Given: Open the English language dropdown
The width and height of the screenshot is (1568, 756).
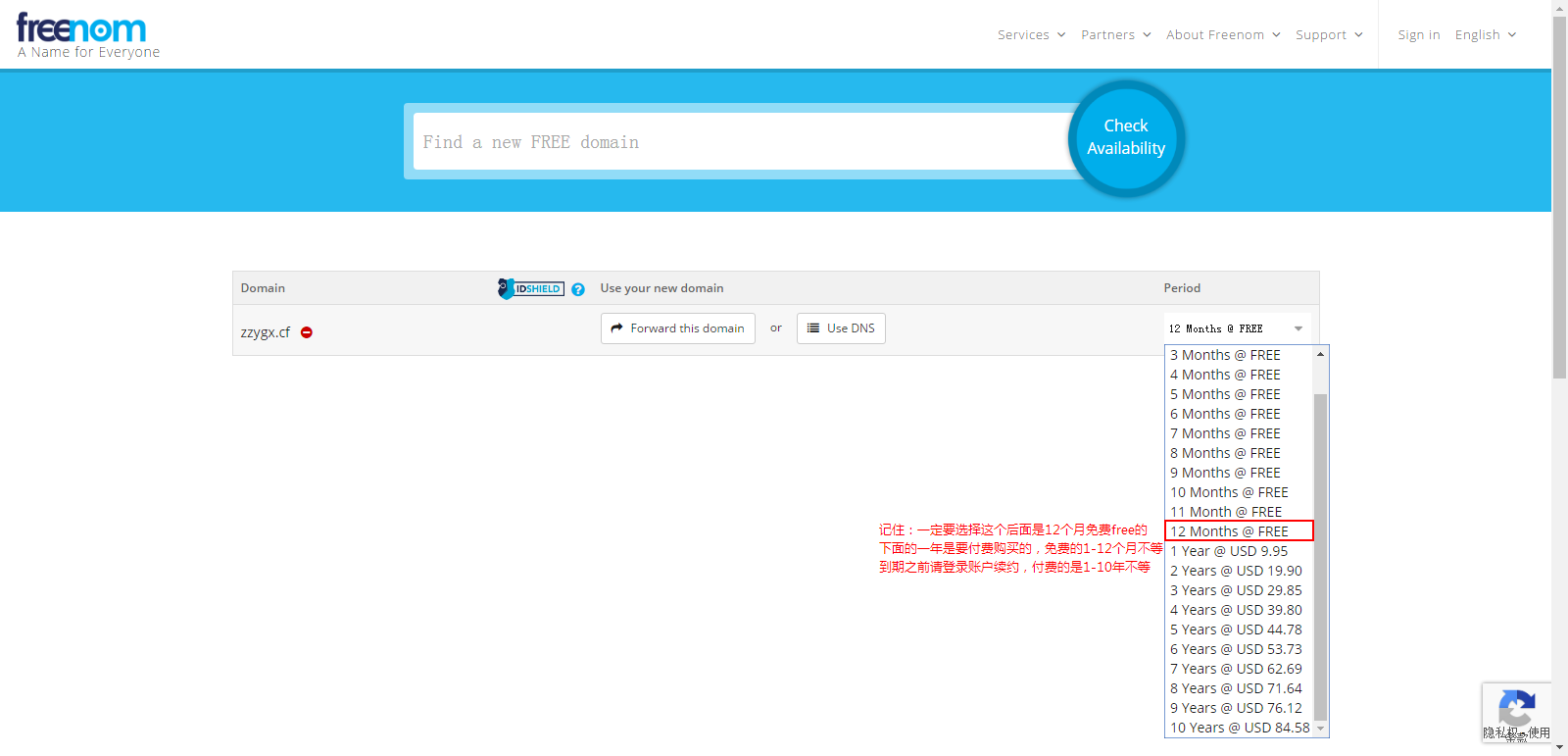Looking at the screenshot, I should pyautogui.click(x=1486, y=34).
